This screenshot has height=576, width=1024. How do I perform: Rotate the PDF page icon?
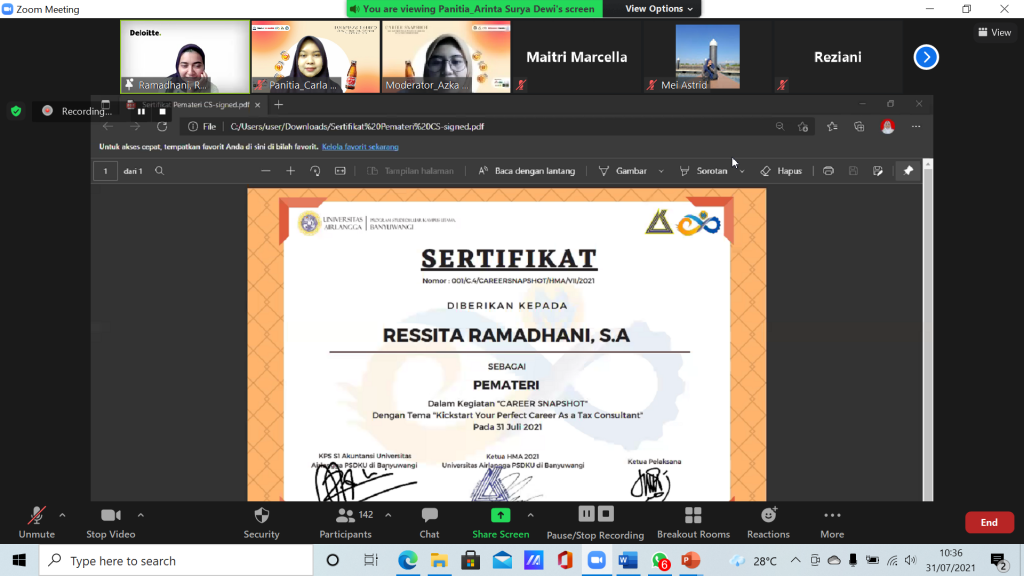[315, 171]
